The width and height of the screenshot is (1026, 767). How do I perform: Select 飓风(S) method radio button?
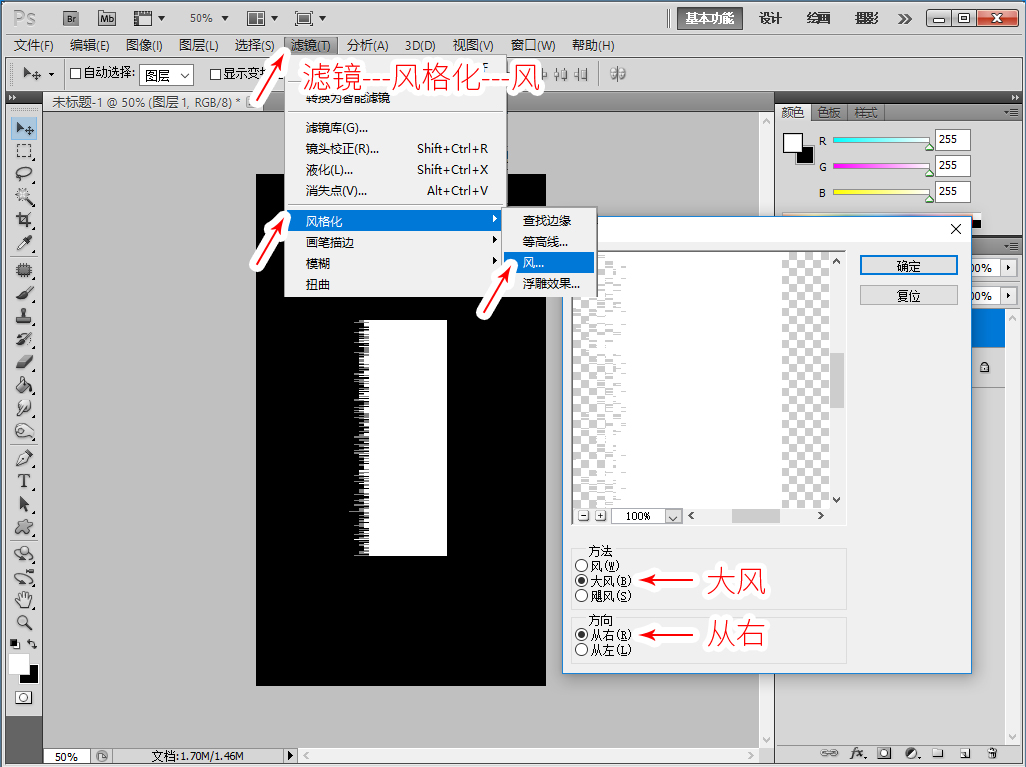pos(581,596)
